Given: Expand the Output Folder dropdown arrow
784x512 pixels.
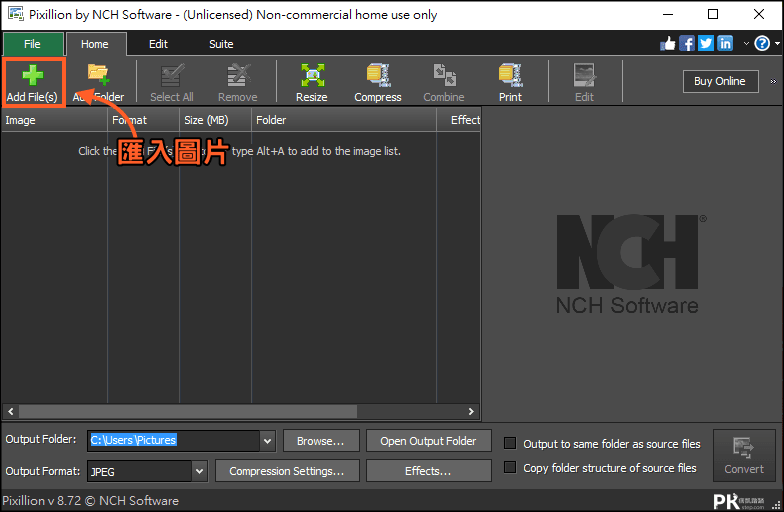Looking at the screenshot, I should click(268, 441).
